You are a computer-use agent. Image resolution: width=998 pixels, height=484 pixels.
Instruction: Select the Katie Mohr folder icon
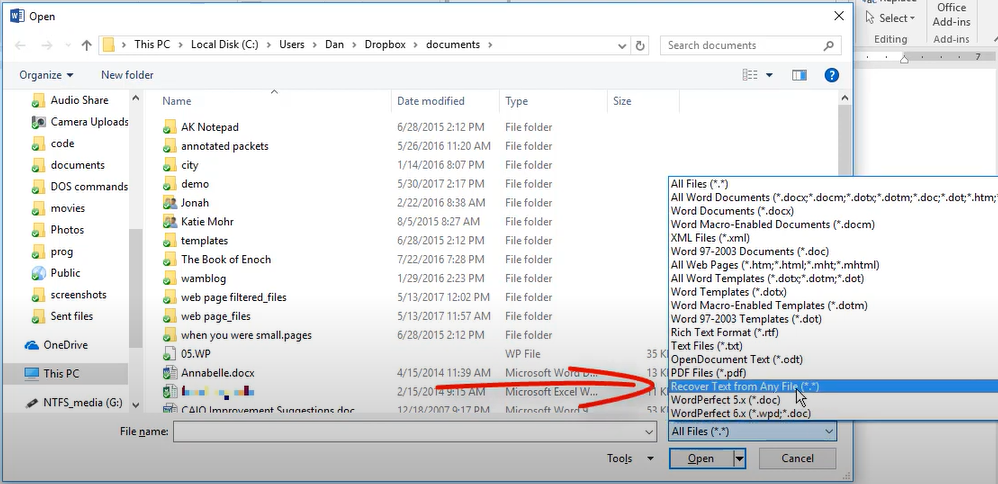coord(169,222)
